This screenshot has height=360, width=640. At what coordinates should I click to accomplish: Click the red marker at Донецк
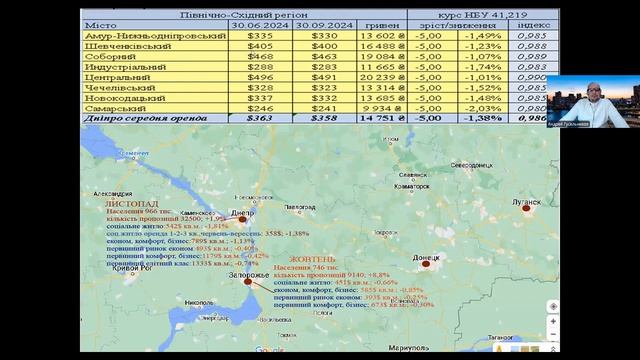point(426,264)
